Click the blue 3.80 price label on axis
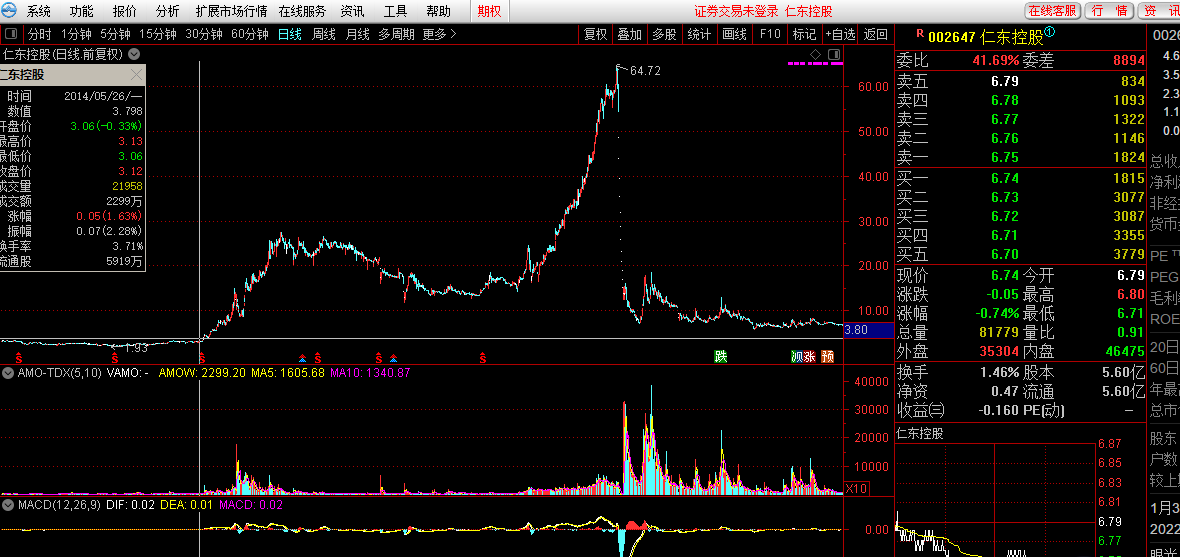This screenshot has height=557, width=1180. pyautogui.click(x=857, y=330)
